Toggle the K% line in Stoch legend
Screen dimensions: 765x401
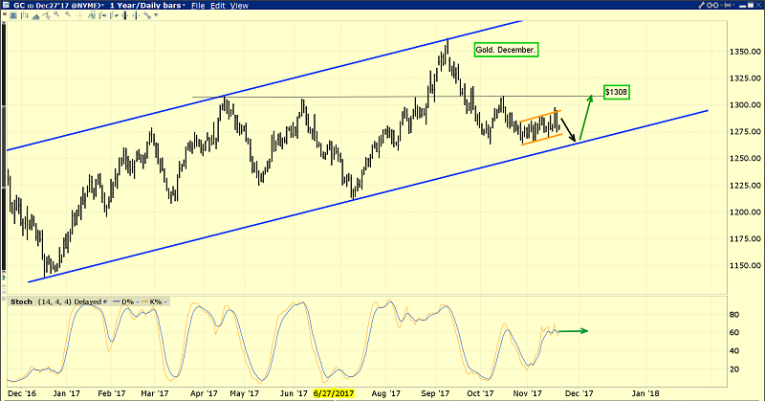click(x=153, y=300)
